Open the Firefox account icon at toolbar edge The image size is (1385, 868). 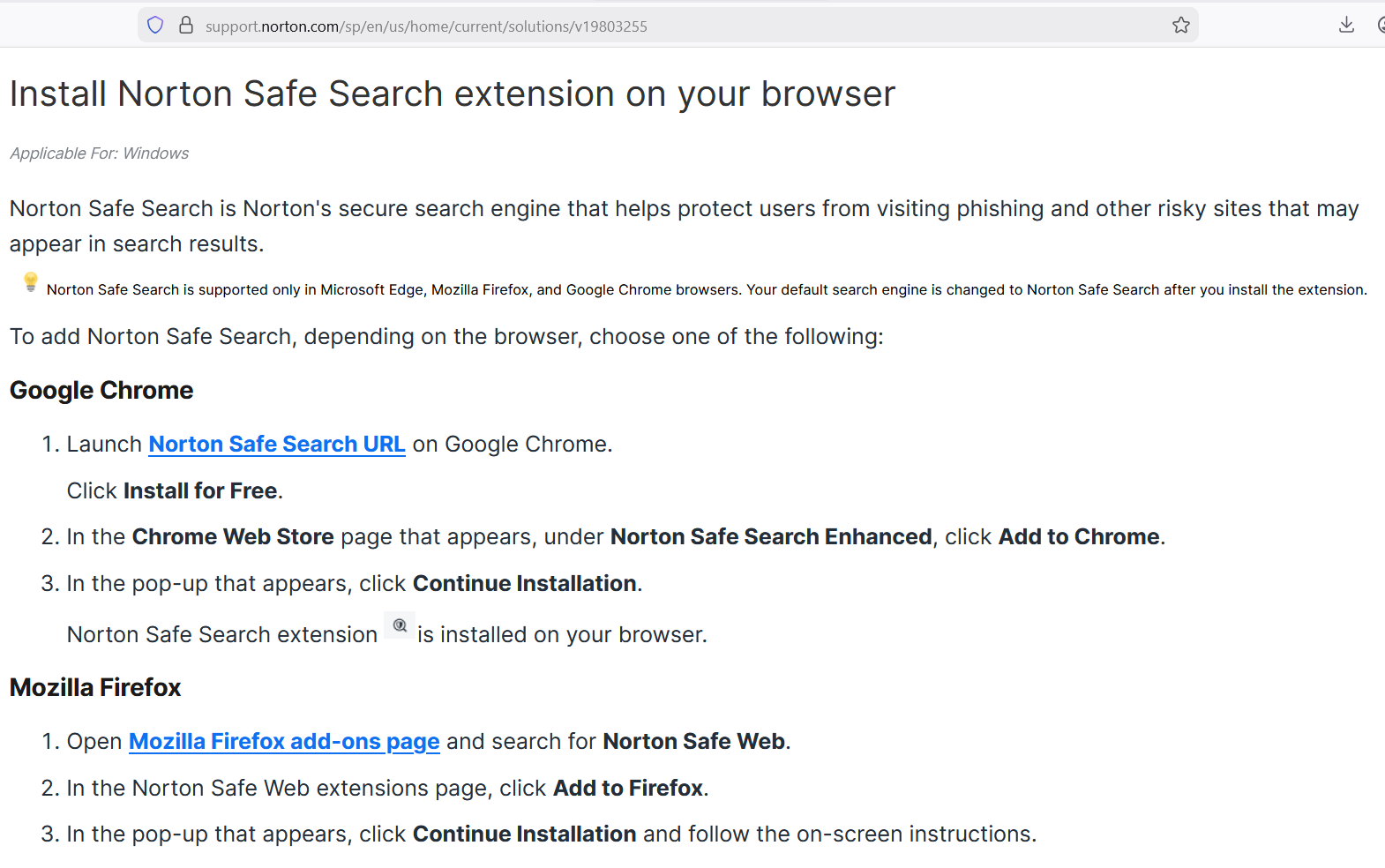(x=1381, y=26)
